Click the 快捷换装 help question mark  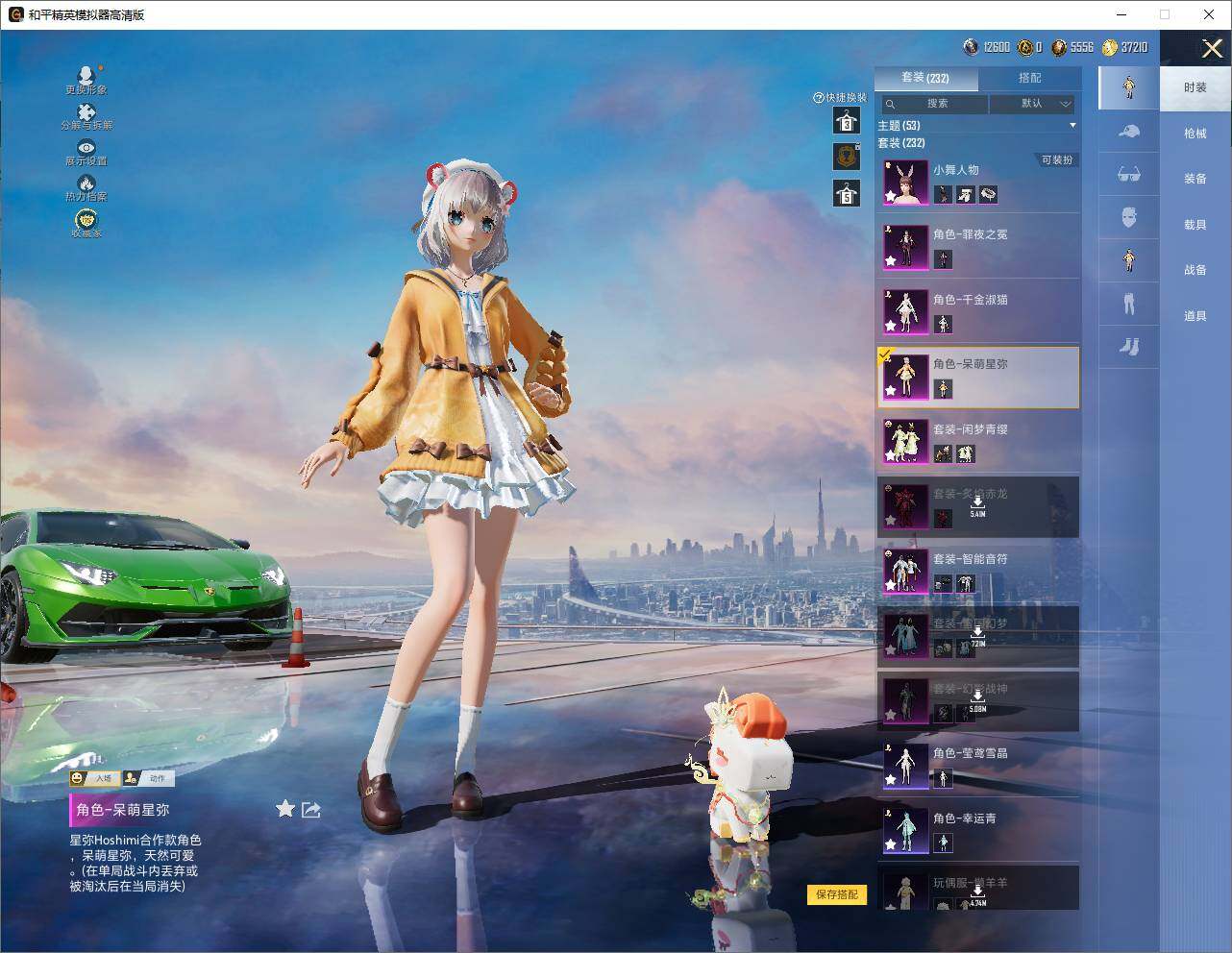[819, 98]
